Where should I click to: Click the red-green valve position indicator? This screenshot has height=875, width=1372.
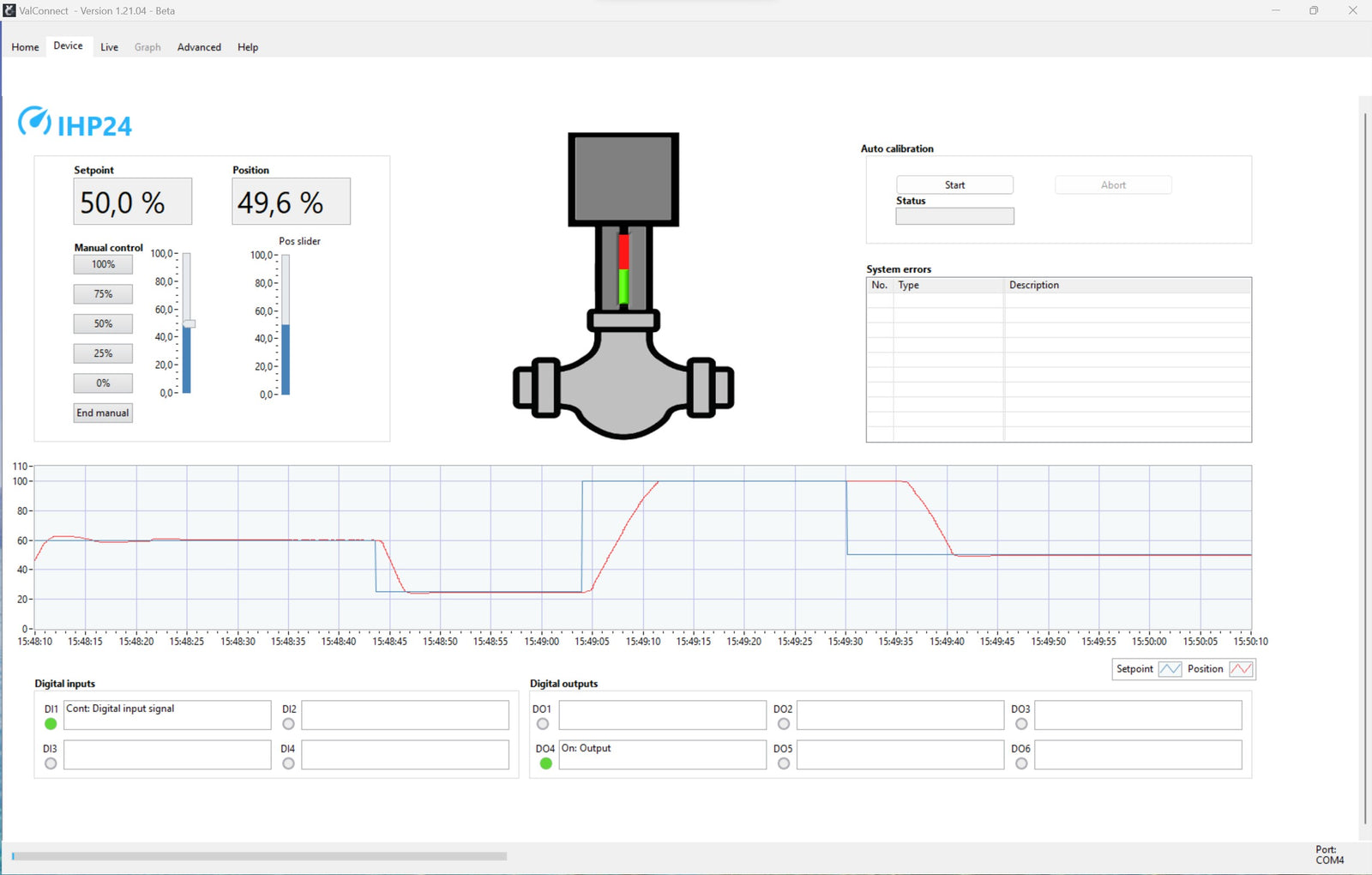pyautogui.click(x=623, y=268)
